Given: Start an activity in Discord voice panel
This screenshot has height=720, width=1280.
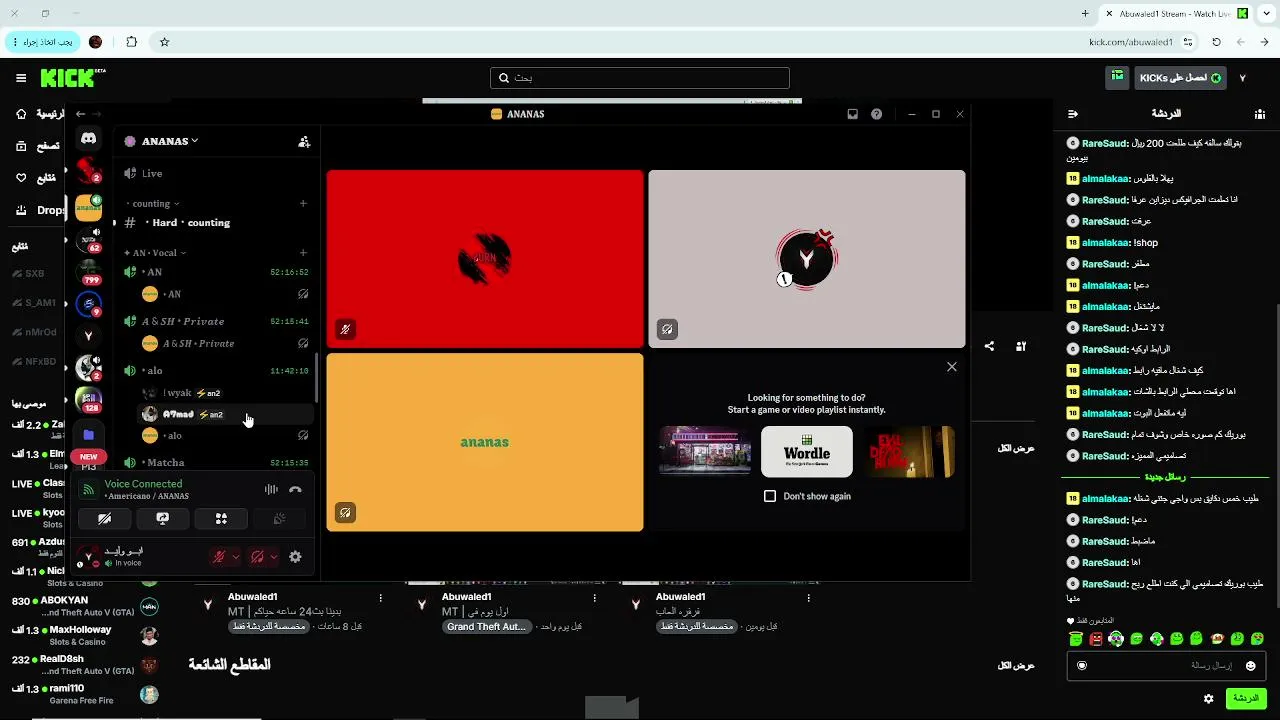Looking at the screenshot, I should pos(221,518).
